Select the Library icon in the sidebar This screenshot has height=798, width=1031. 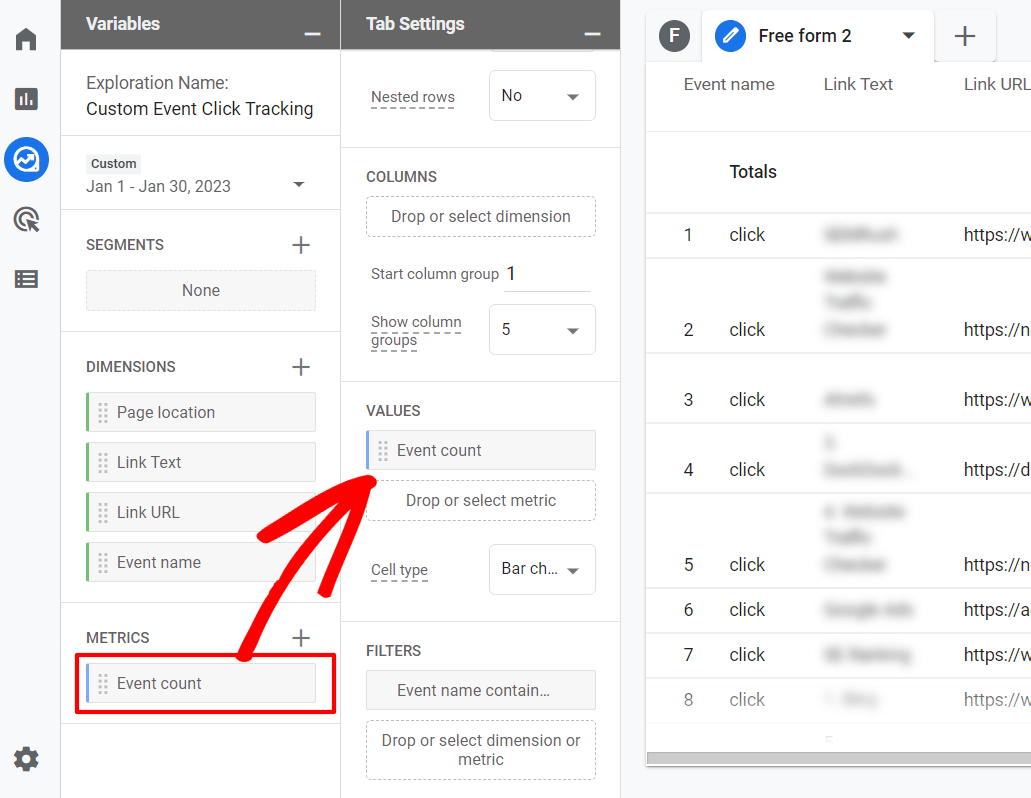tap(25, 279)
